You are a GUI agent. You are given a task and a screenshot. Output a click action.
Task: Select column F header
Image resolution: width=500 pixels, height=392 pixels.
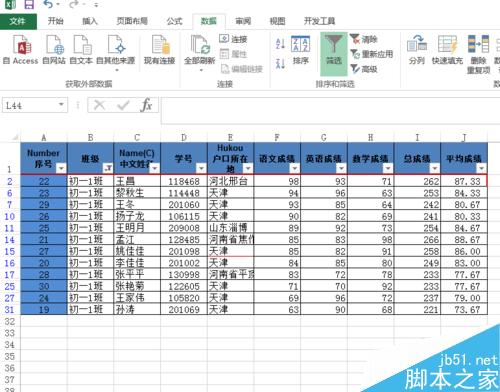pyautogui.click(x=277, y=137)
